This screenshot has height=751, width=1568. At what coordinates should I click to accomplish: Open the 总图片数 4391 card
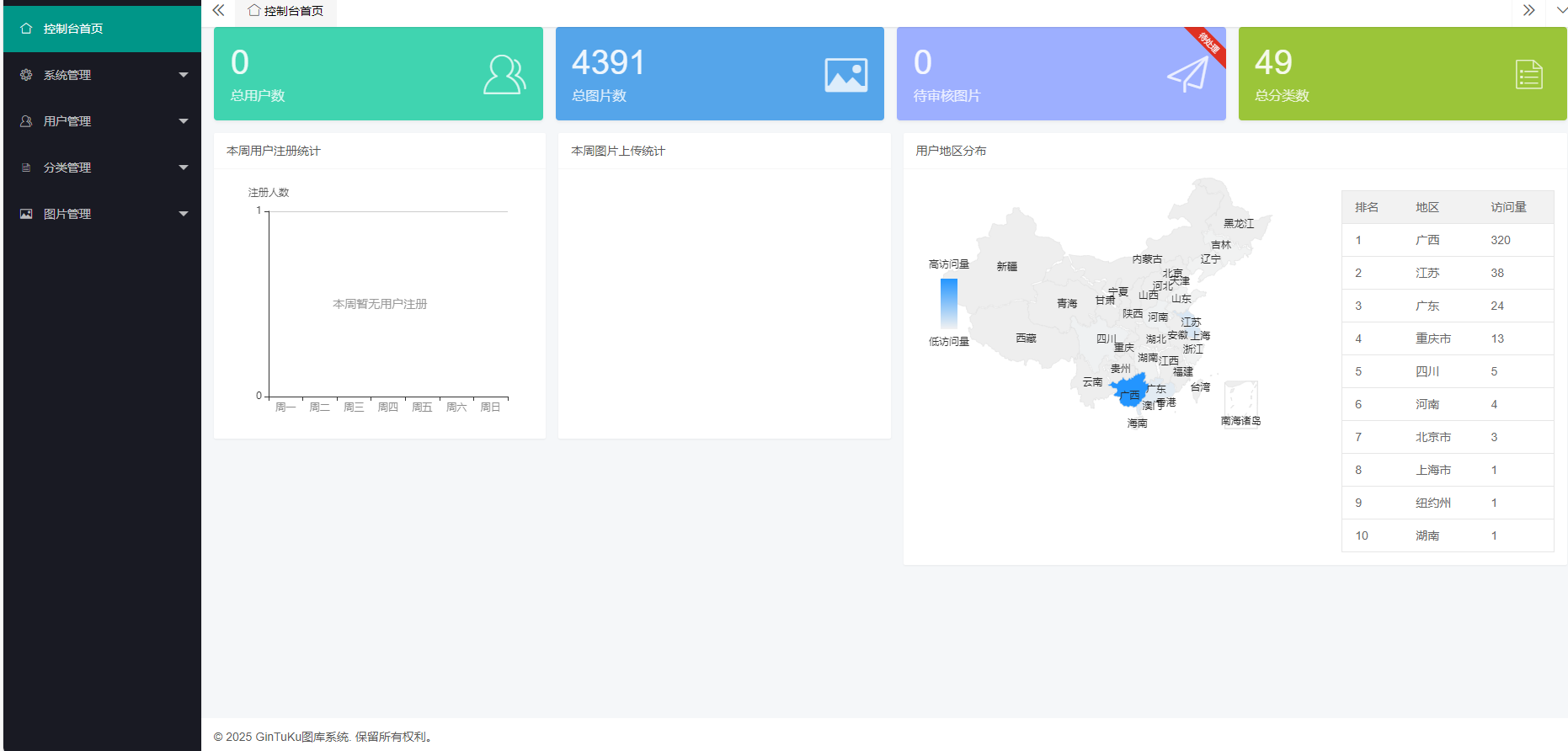[720, 74]
